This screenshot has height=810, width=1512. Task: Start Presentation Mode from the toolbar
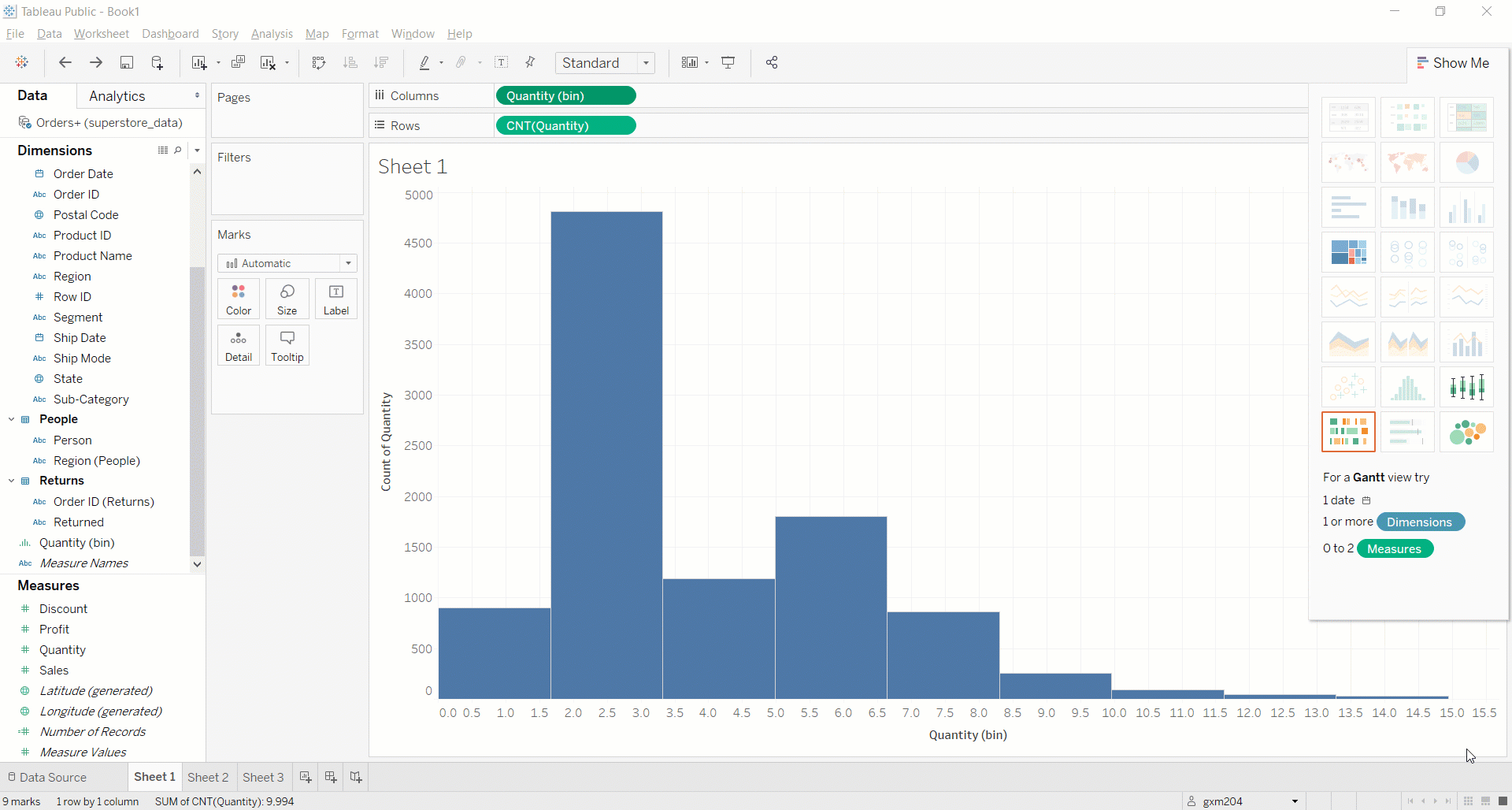728,63
